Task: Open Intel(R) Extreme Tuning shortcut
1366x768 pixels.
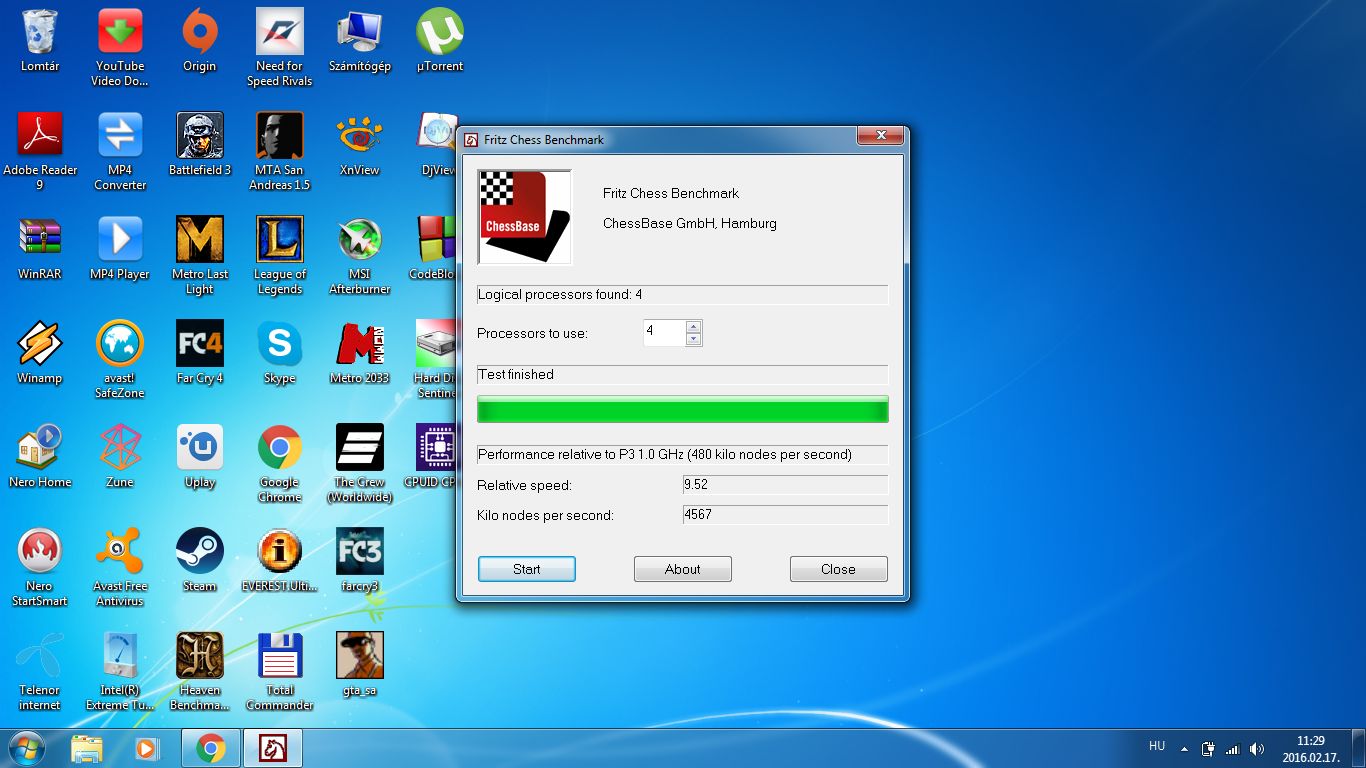Action: tap(120, 671)
